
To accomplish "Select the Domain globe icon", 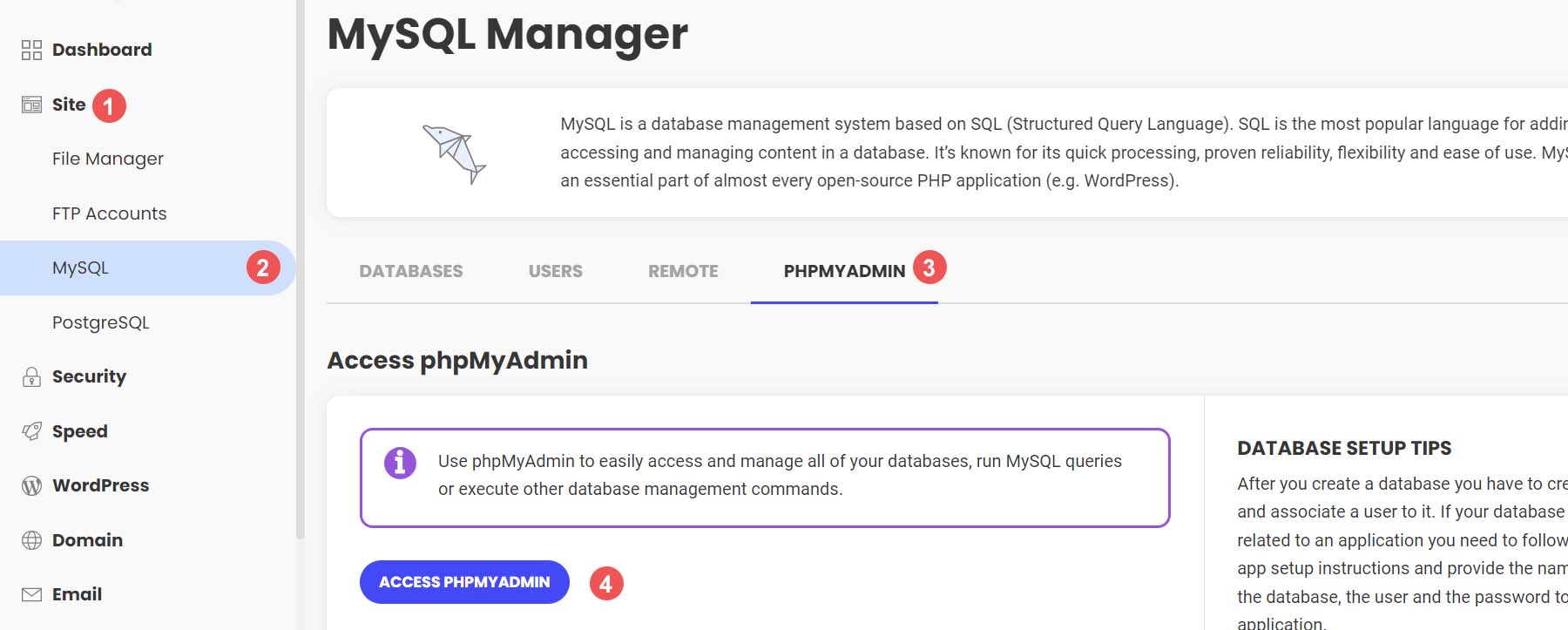I will click(33, 539).
